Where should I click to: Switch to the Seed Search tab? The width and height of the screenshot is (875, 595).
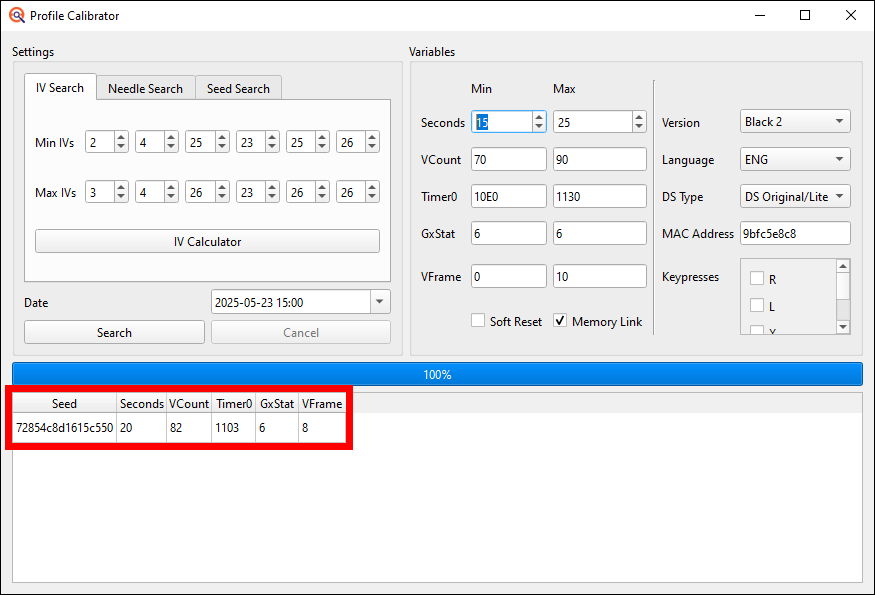tap(238, 89)
